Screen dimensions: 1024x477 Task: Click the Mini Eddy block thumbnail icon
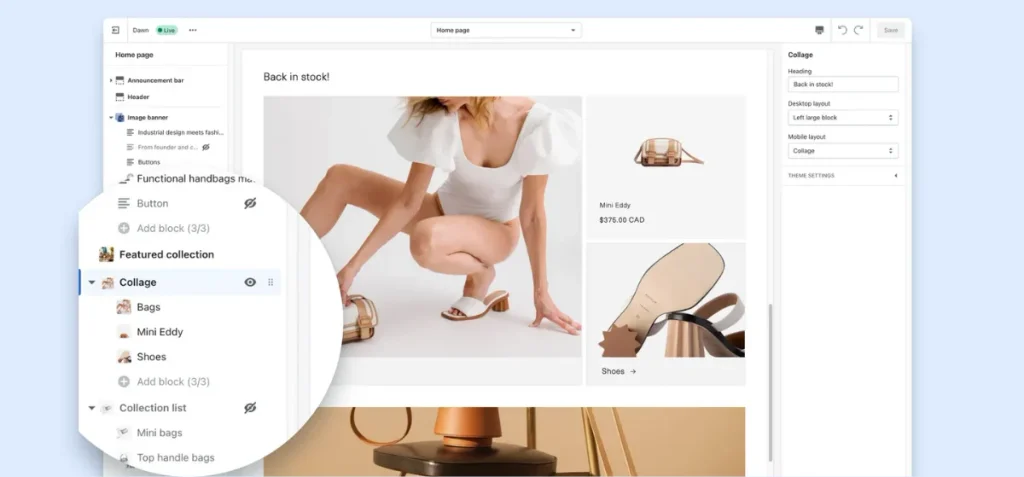(124, 332)
